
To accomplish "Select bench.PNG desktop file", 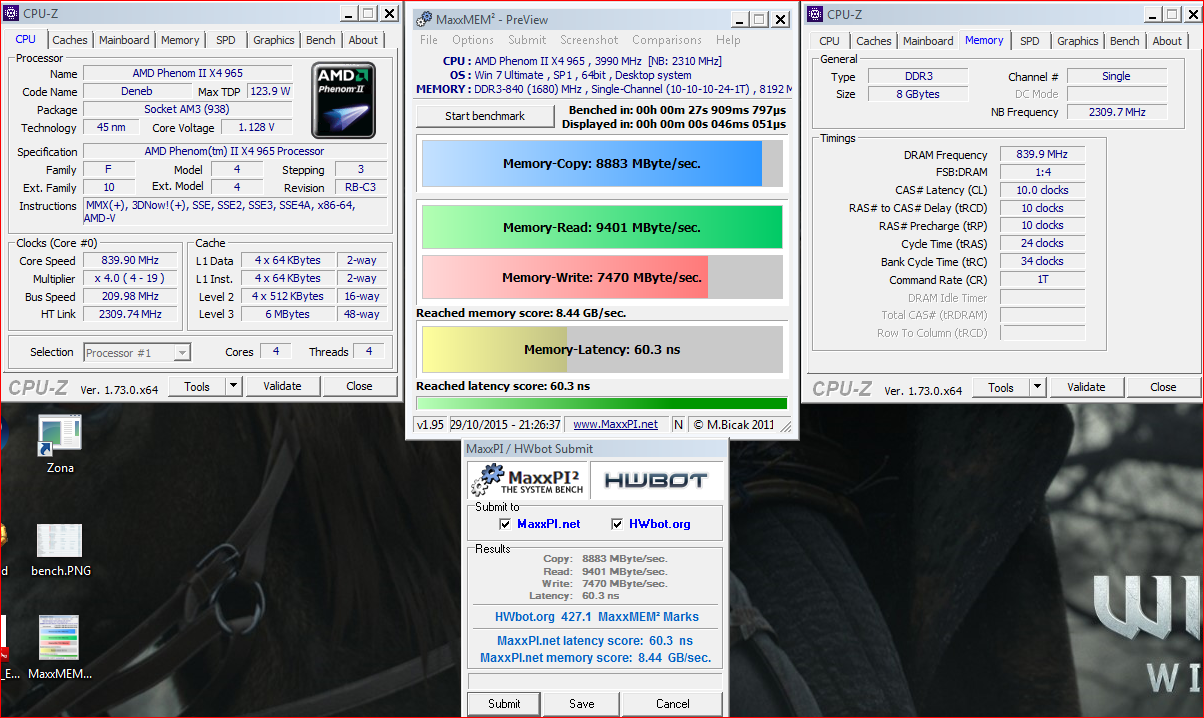I will coord(60,550).
